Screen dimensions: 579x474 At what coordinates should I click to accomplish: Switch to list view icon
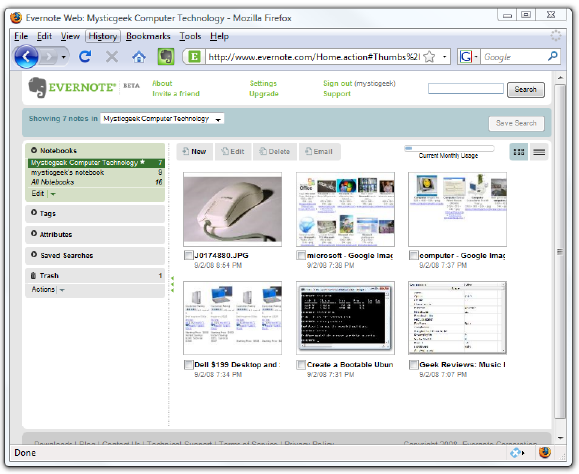coord(539,152)
